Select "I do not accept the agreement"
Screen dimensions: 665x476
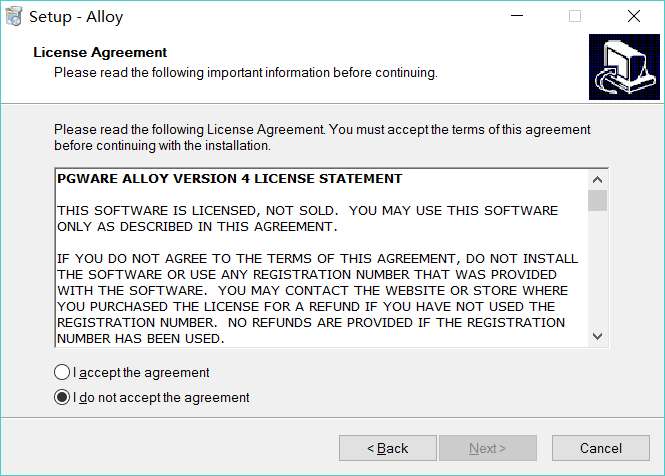[152, 398]
